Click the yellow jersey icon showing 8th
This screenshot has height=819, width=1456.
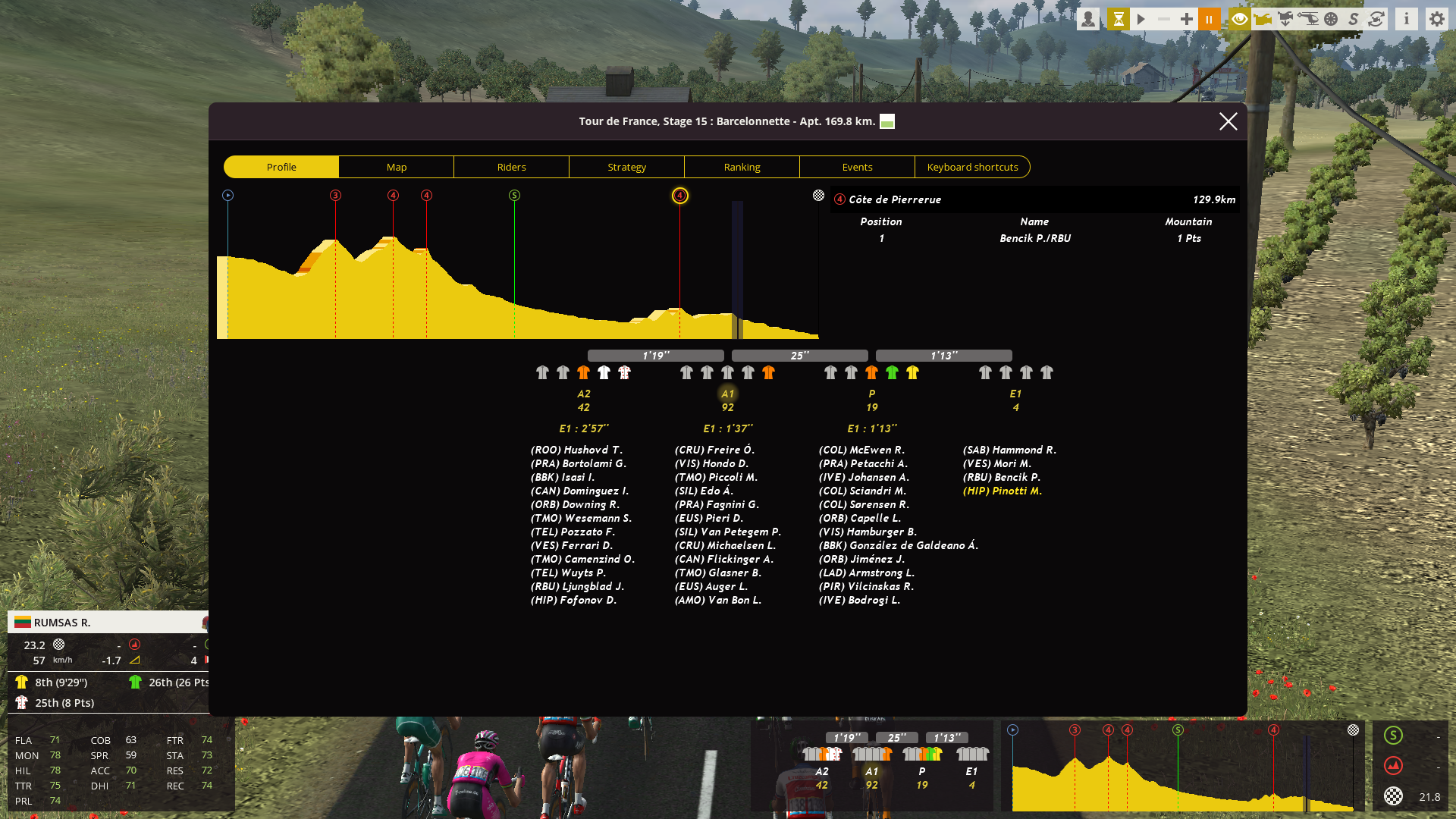(21, 682)
